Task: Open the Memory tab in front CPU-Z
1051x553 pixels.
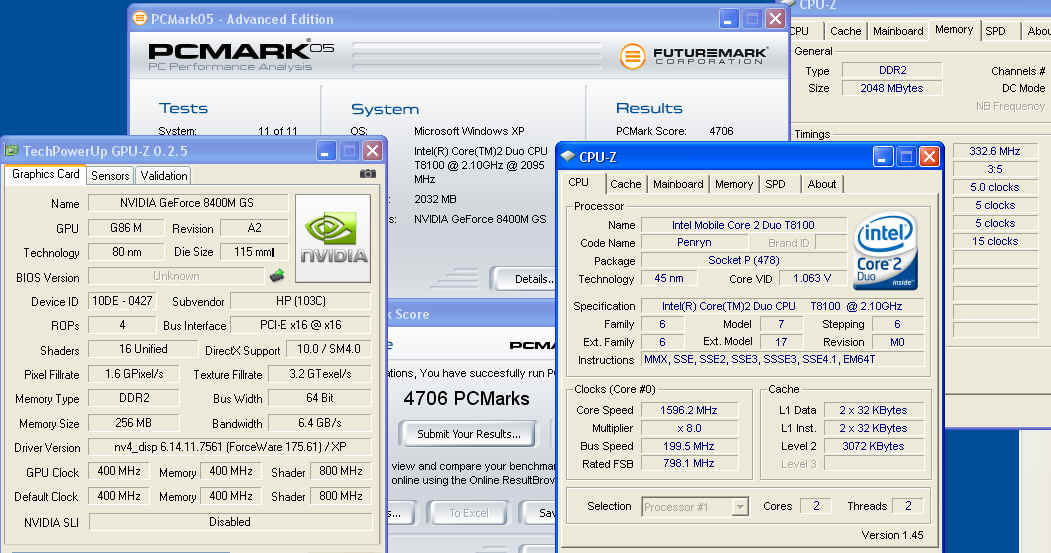Action: click(x=733, y=184)
